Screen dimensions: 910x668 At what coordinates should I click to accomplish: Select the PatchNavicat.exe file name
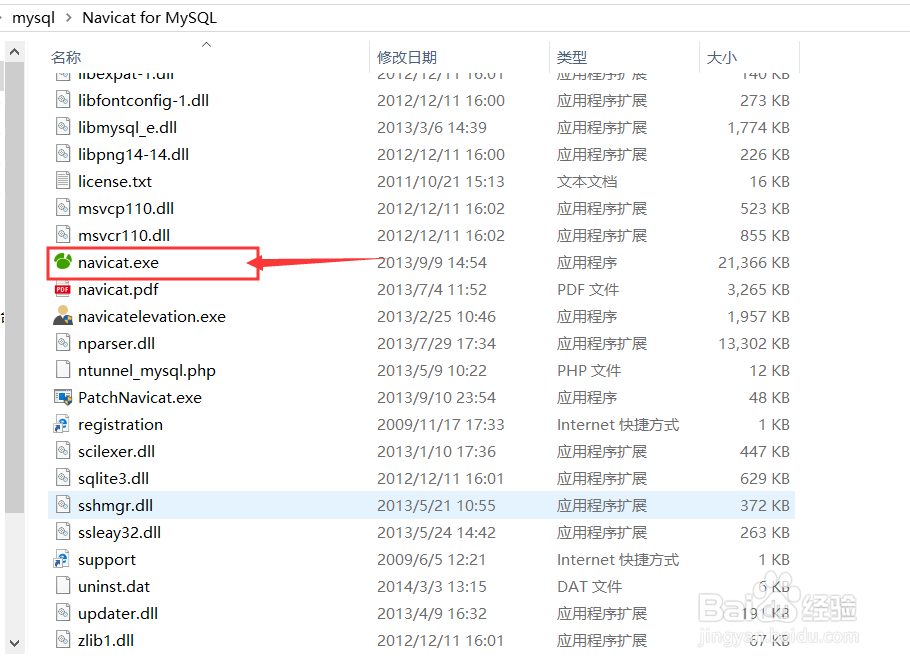pos(140,398)
